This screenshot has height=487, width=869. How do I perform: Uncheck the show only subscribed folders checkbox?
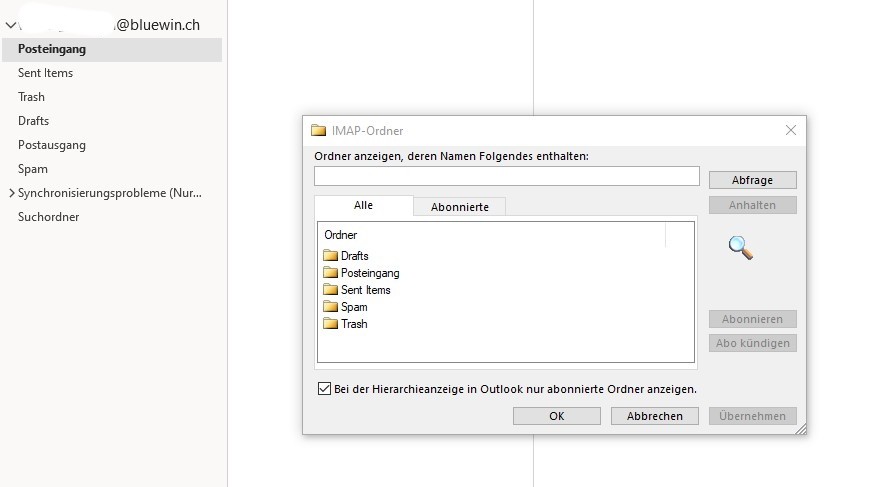324,389
